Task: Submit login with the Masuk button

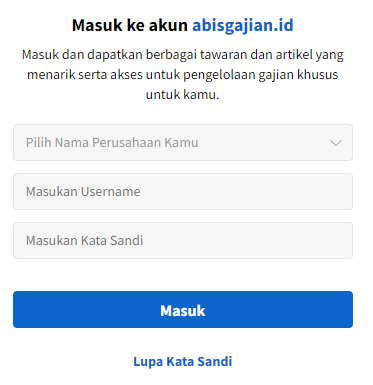Action: (183, 310)
